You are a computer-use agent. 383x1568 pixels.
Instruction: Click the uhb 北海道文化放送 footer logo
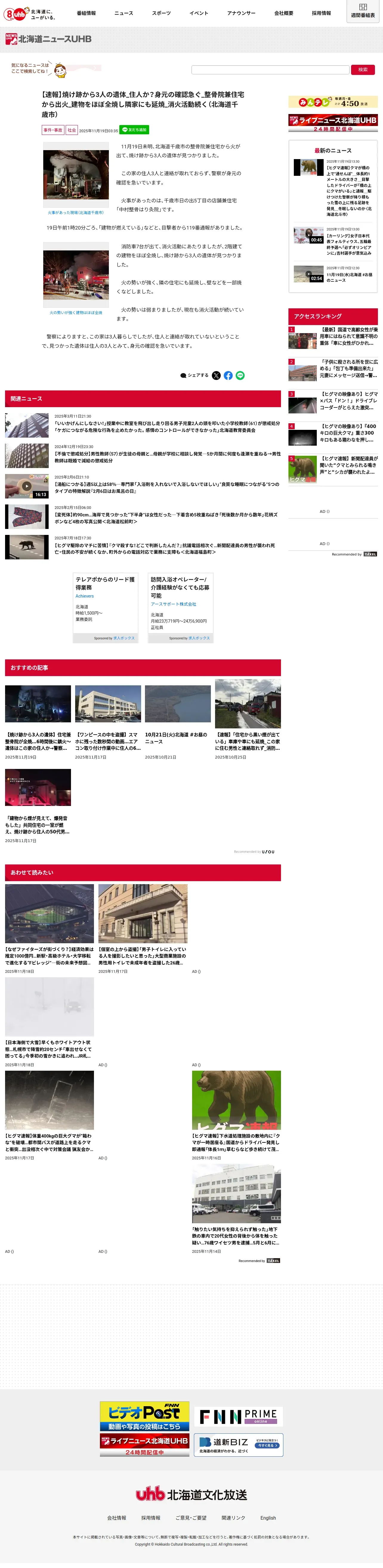(x=191, y=1494)
